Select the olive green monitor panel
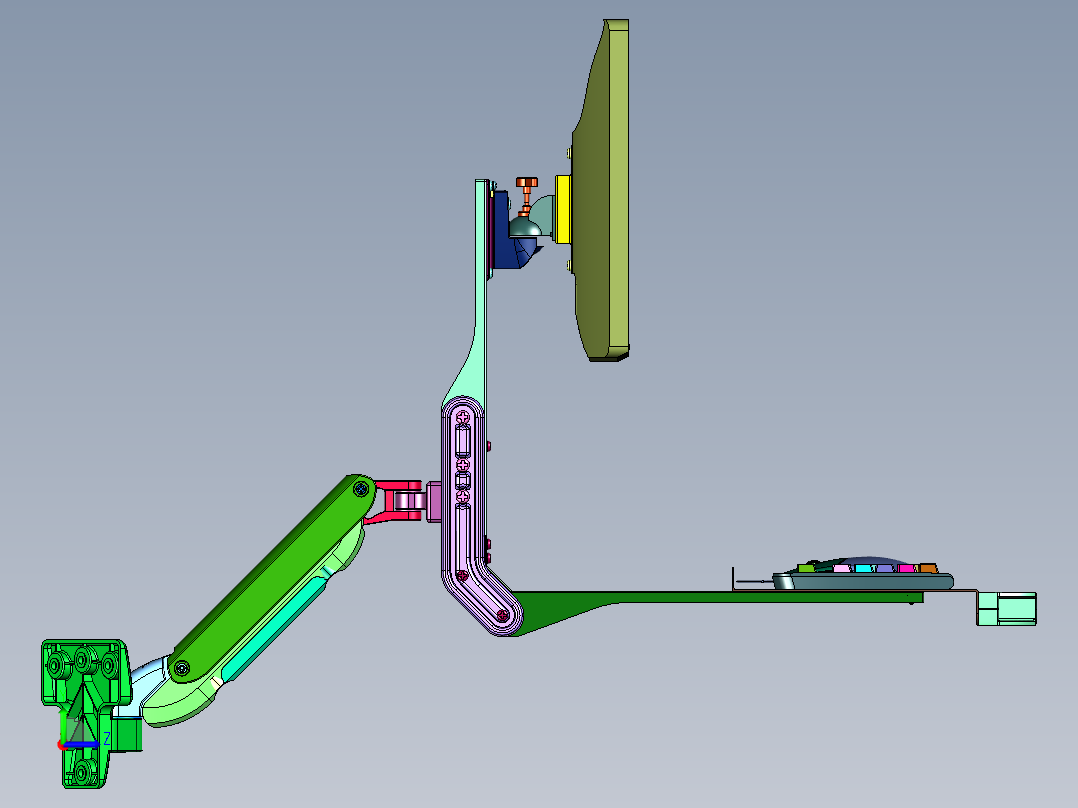Screen dimensions: 1078x808 pos(602,190)
